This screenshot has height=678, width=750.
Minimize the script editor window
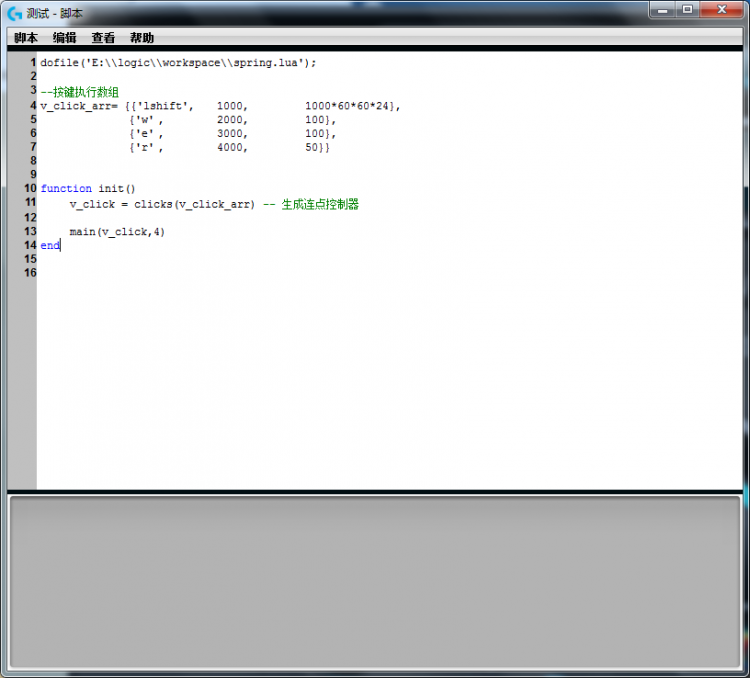point(663,9)
